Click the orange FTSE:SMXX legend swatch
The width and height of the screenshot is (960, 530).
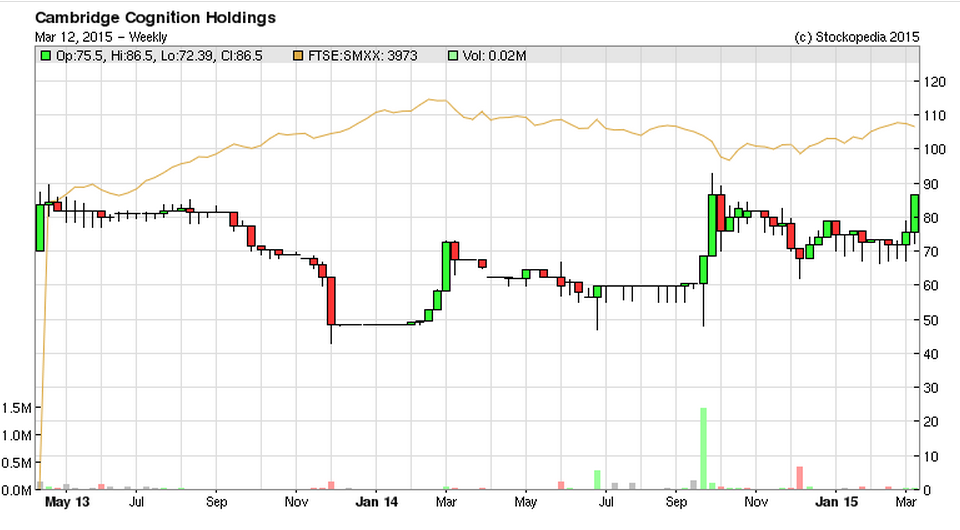pos(298,56)
